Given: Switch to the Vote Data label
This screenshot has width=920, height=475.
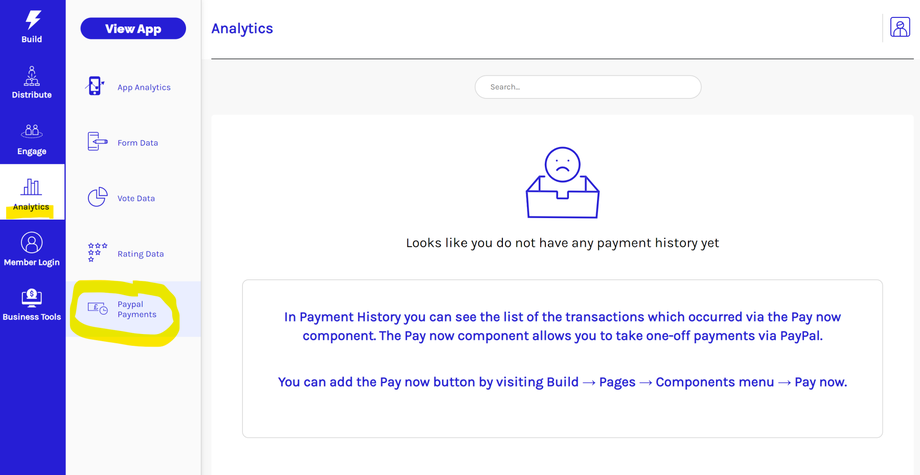Looking at the screenshot, I should [x=136, y=199].
